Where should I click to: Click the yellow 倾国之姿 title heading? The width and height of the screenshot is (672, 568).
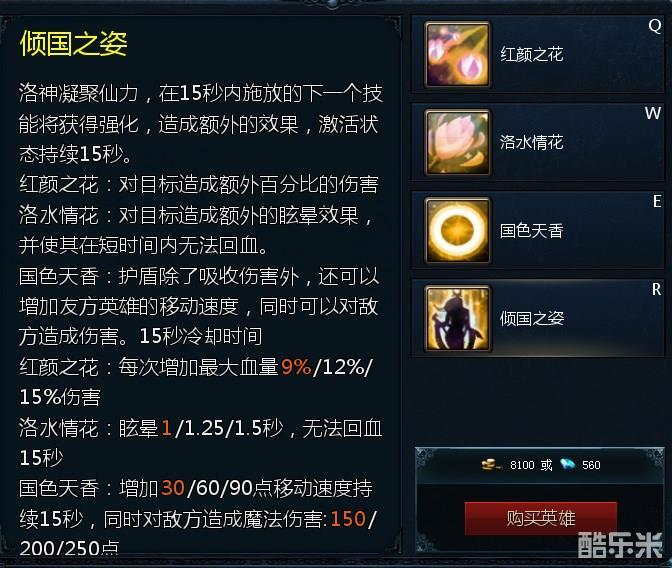(74, 44)
